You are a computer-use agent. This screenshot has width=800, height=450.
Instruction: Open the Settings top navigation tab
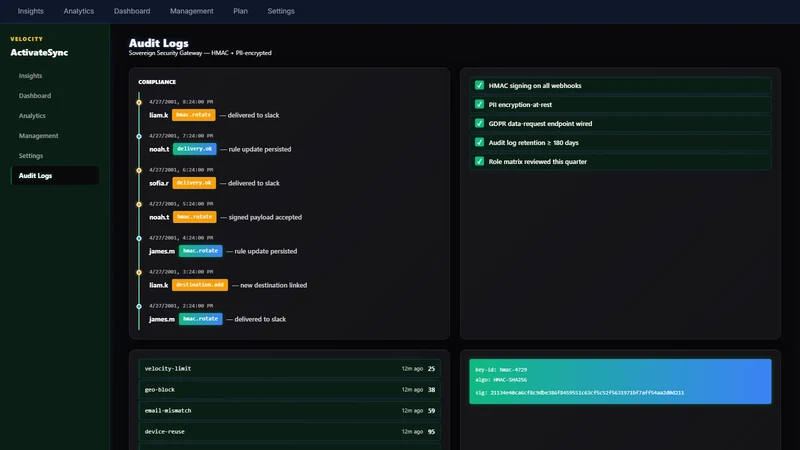pyautogui.click(x=281, y=11)
